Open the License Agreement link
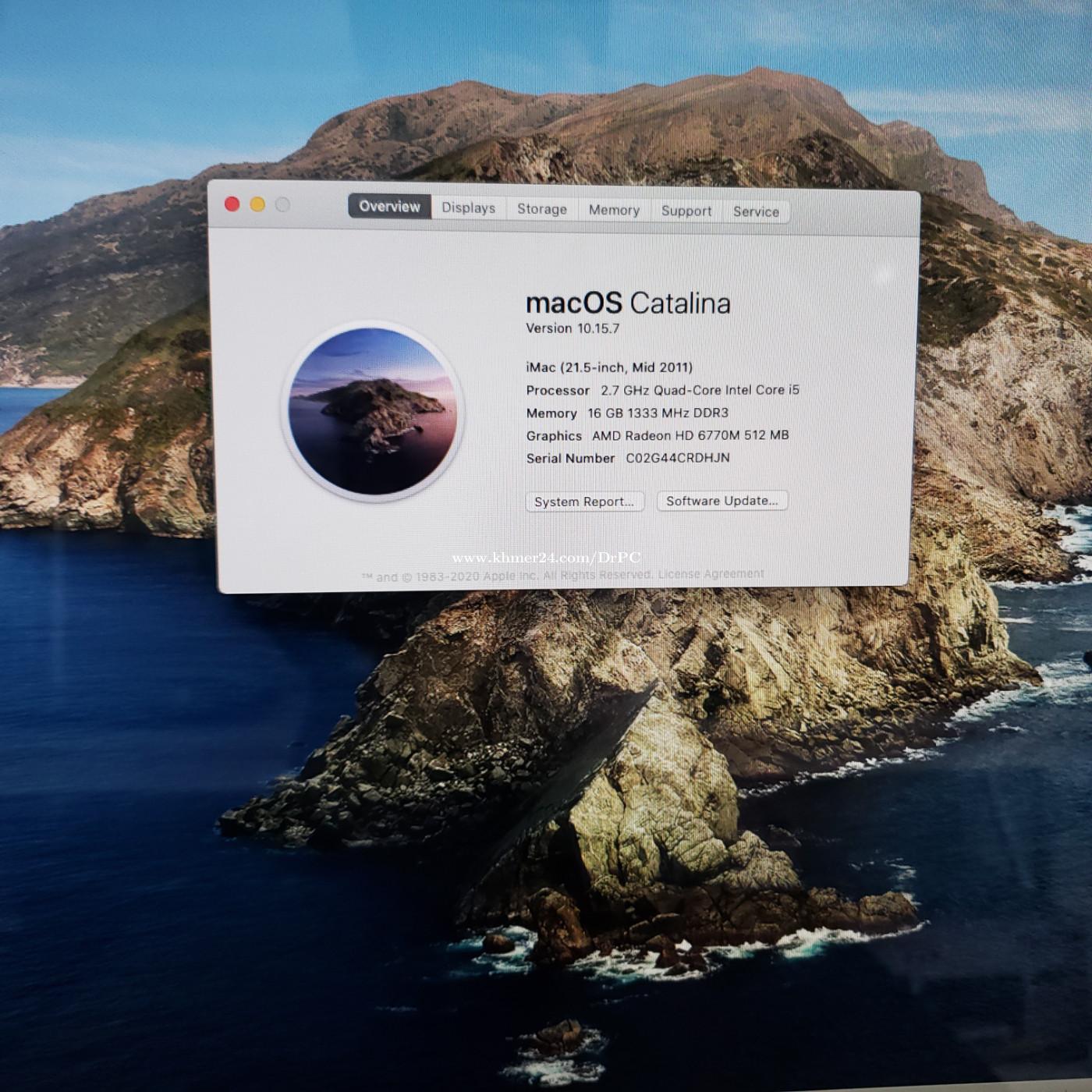 click(x=711, y=574)
